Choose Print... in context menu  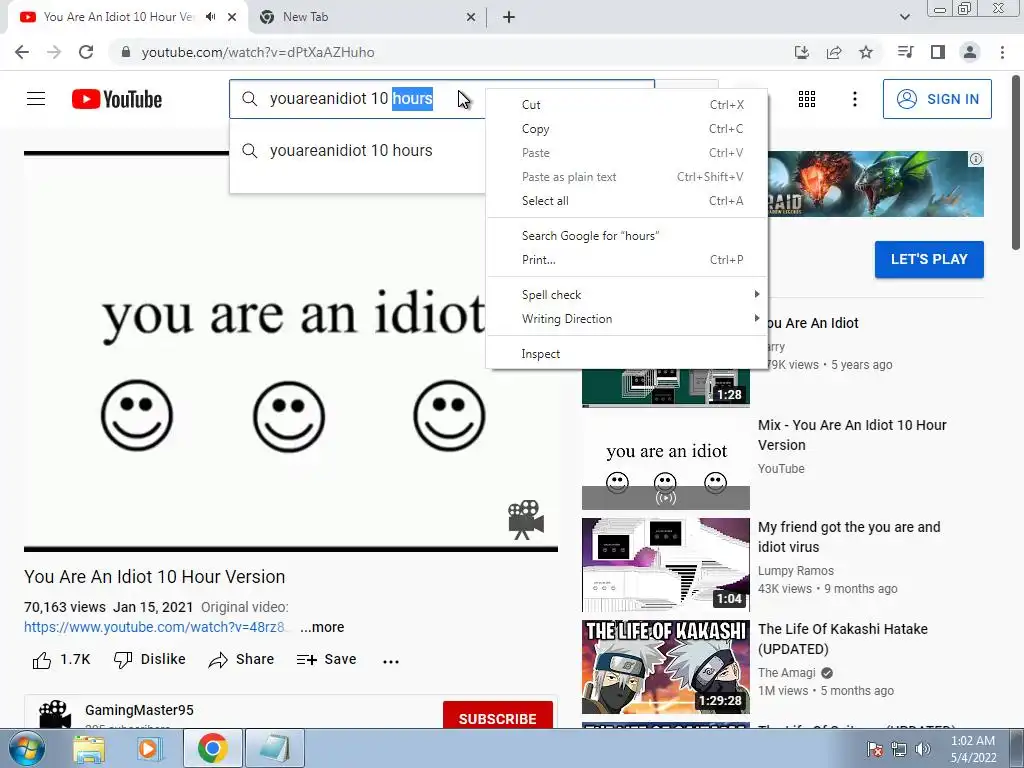tap(627, 260)
